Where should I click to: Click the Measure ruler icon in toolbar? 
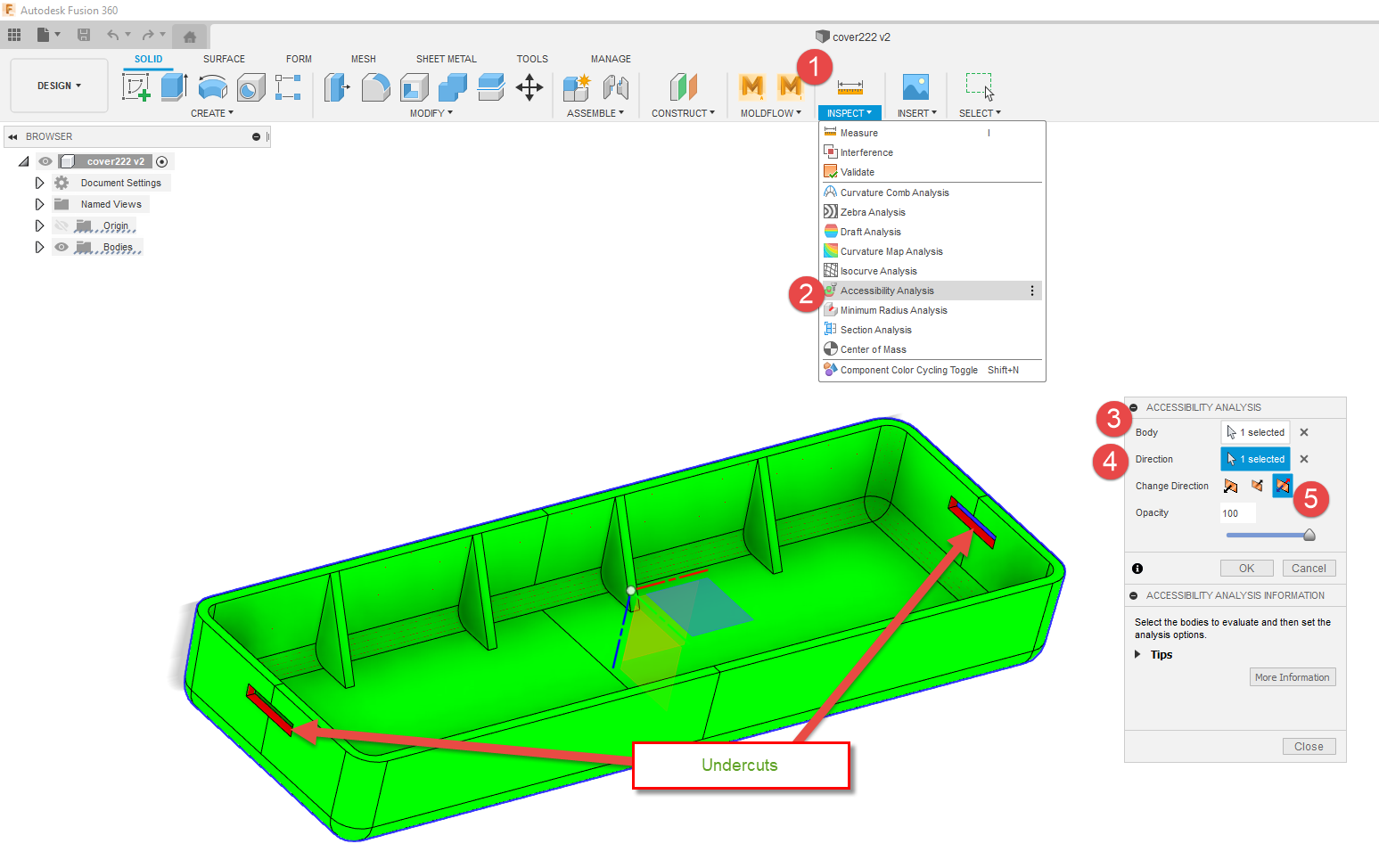(850, 86)
